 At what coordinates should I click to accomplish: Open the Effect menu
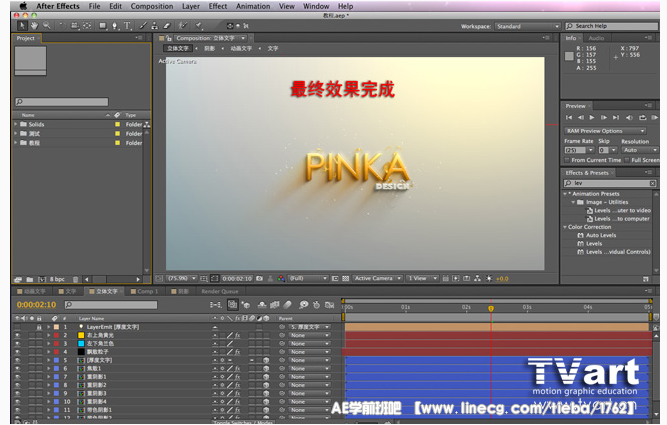[x=217, y=6]
